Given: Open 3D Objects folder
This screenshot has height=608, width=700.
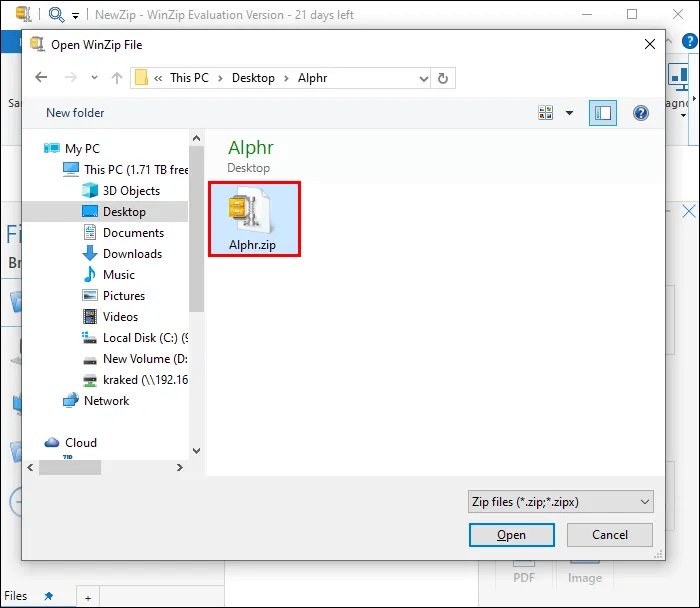Looking at the screenshot, I should pyautogui.click(x=131, y=191).
